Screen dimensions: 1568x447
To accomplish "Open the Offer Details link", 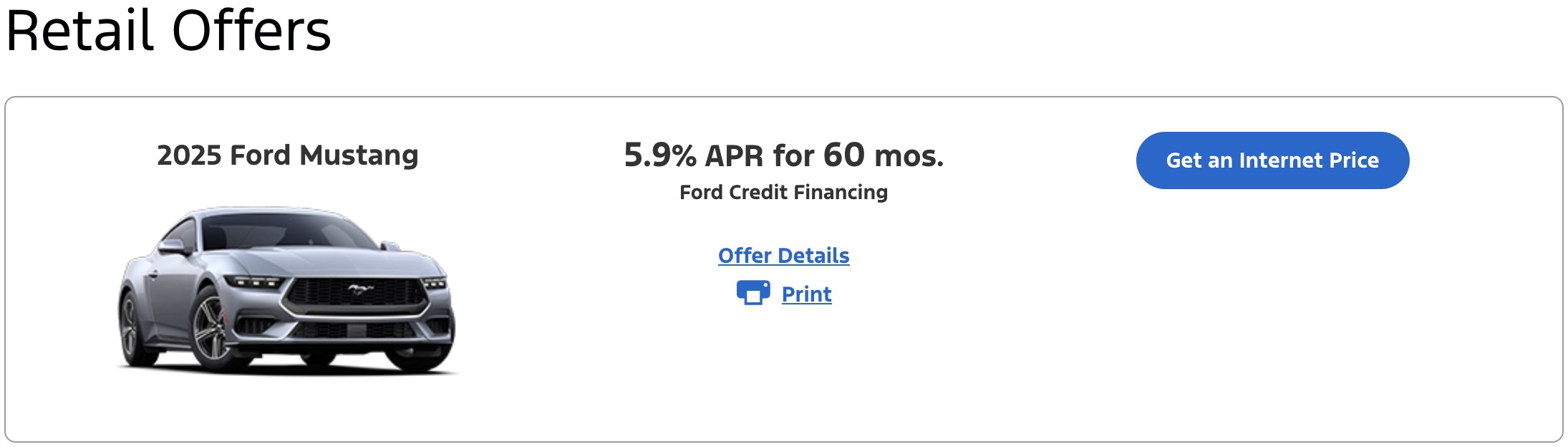I will pos(783,256).
